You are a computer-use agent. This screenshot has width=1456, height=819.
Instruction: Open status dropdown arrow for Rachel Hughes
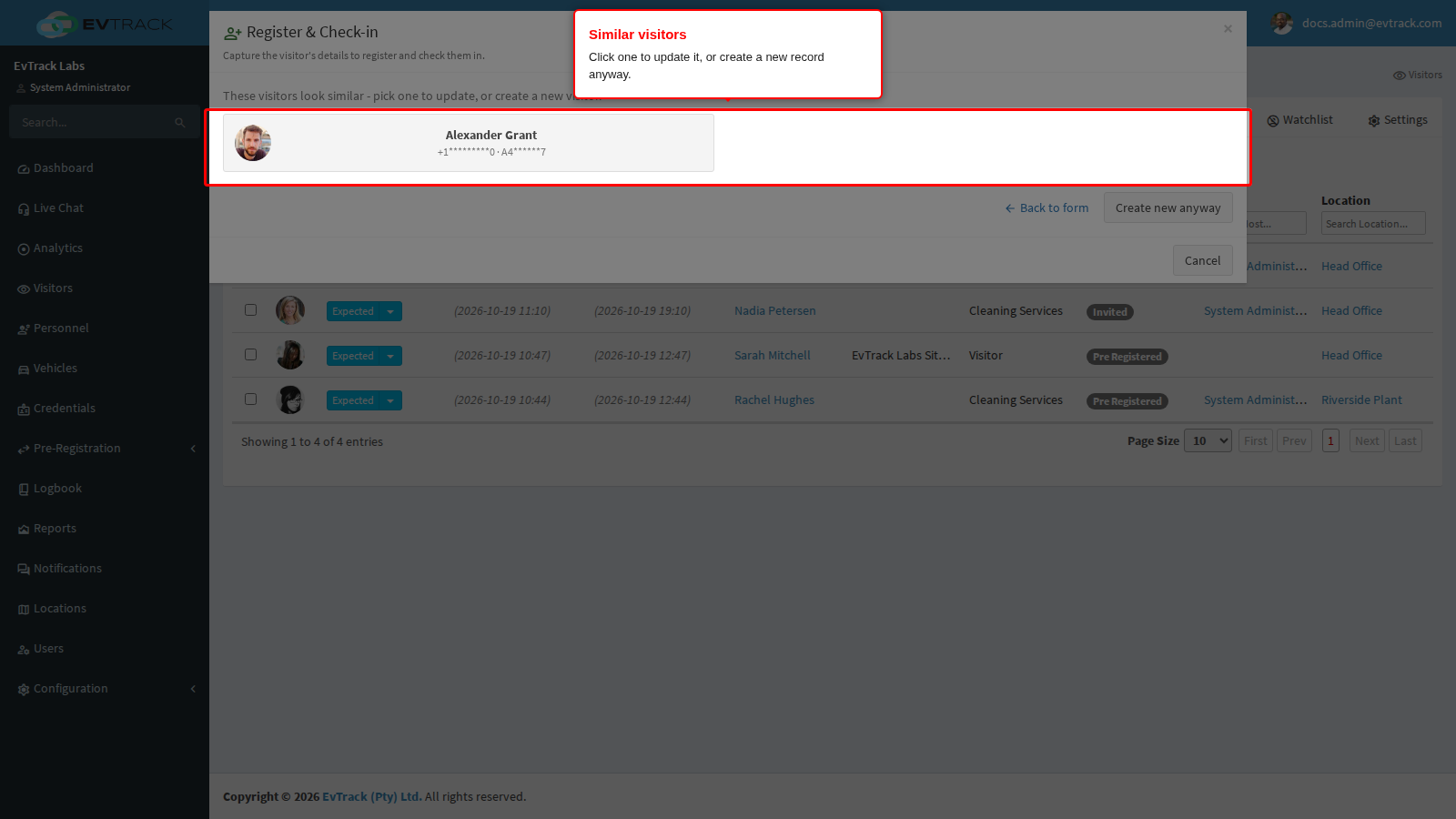(x=390, y=400)
